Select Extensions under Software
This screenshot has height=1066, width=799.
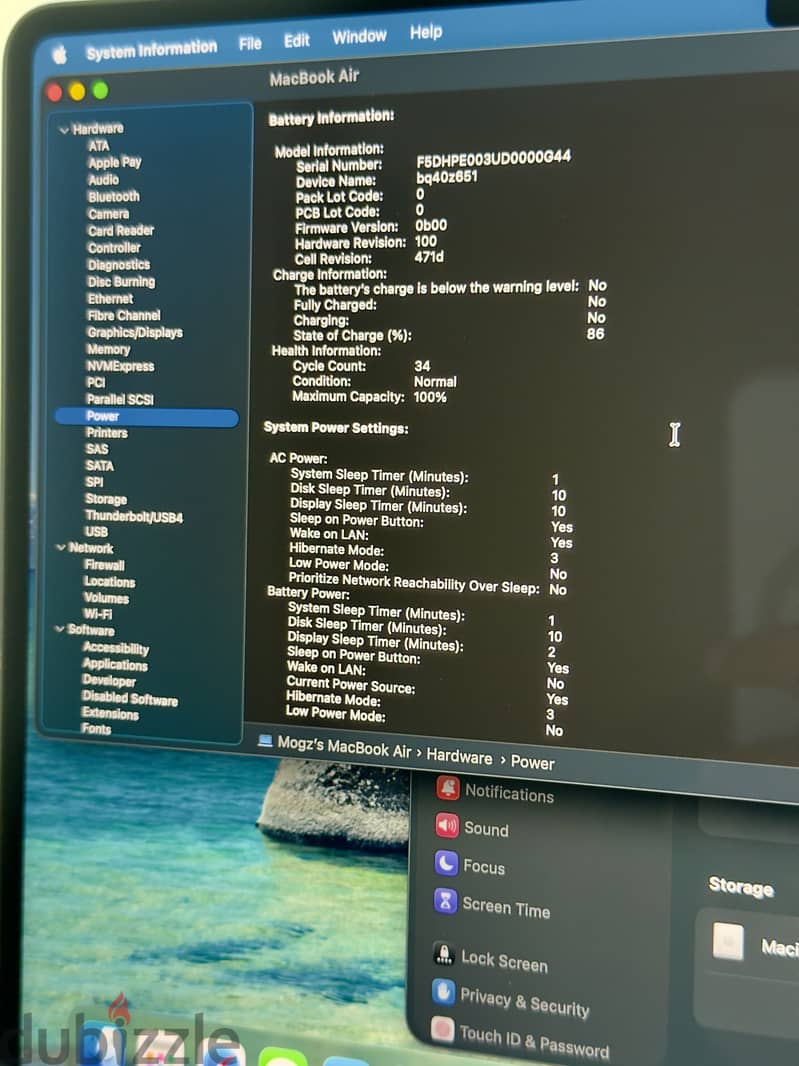(110, 713)
